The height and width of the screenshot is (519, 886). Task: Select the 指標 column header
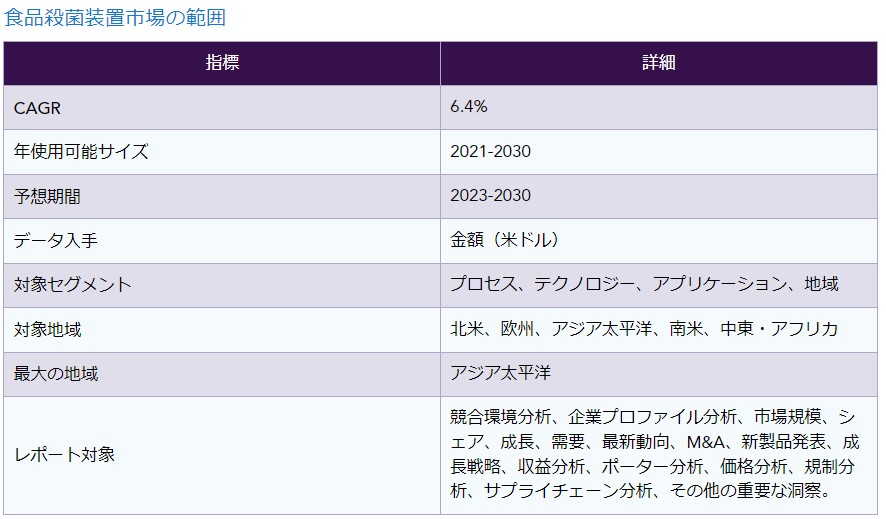[222, 63]
